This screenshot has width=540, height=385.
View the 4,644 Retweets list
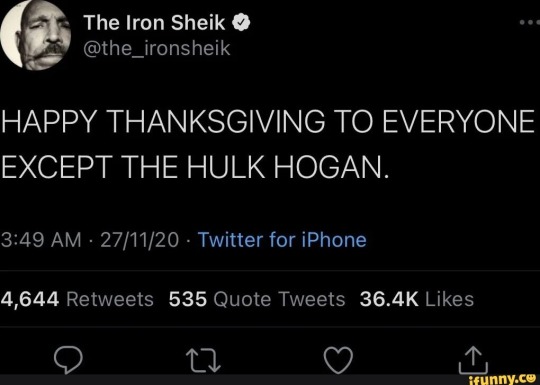(x=77, y=299)
